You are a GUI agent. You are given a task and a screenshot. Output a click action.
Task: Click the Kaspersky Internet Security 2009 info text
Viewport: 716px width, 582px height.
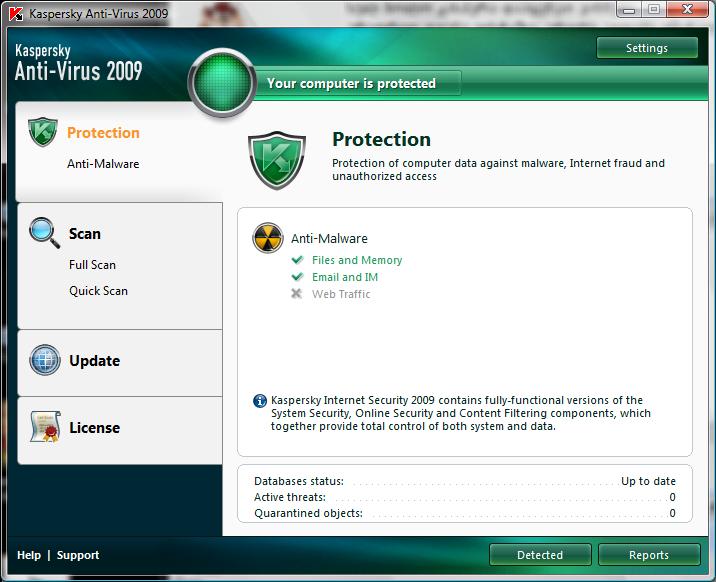click(460, 413)
